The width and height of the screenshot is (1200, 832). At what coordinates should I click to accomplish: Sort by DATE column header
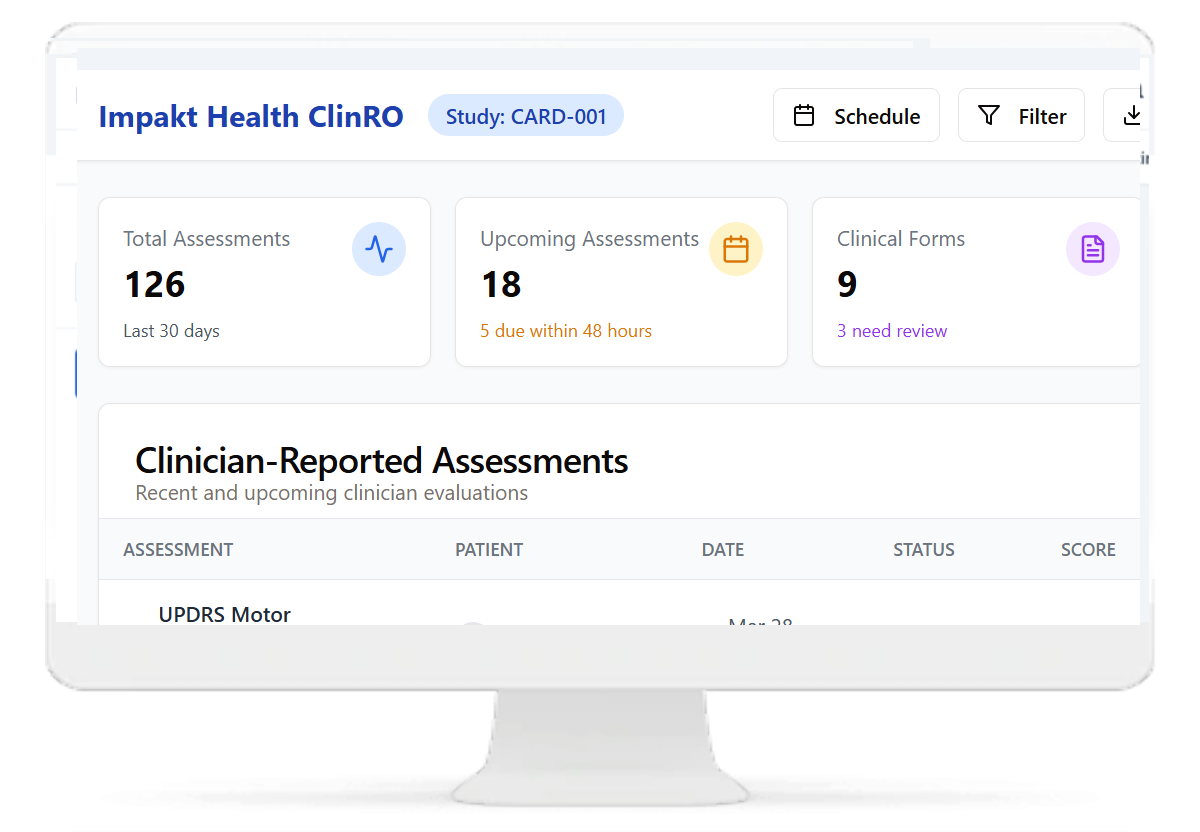pyautogui.click(x=723, y=550)
